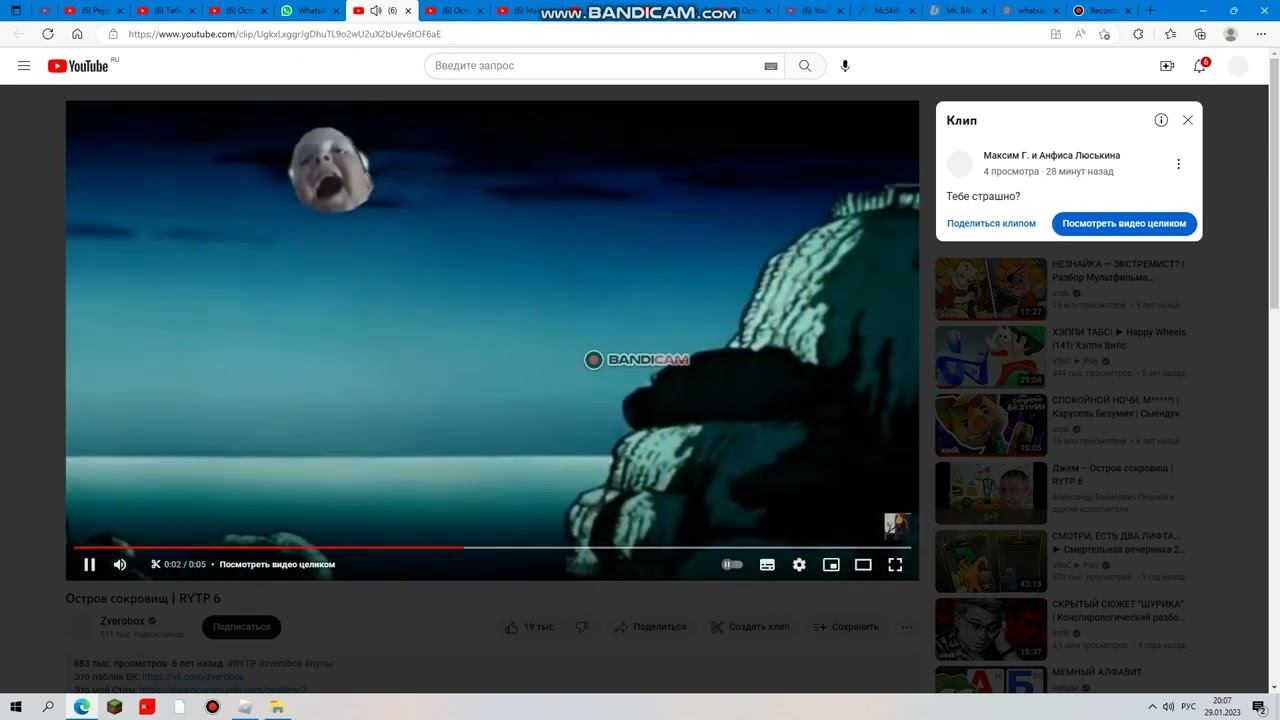Image resolution: width=1280 pixels, height=720 pixels.
Task: Open 'СКРЫТЫЙ СЮЖЕТ "ШУРИКА"' video title
Action: click(1118, 611)
